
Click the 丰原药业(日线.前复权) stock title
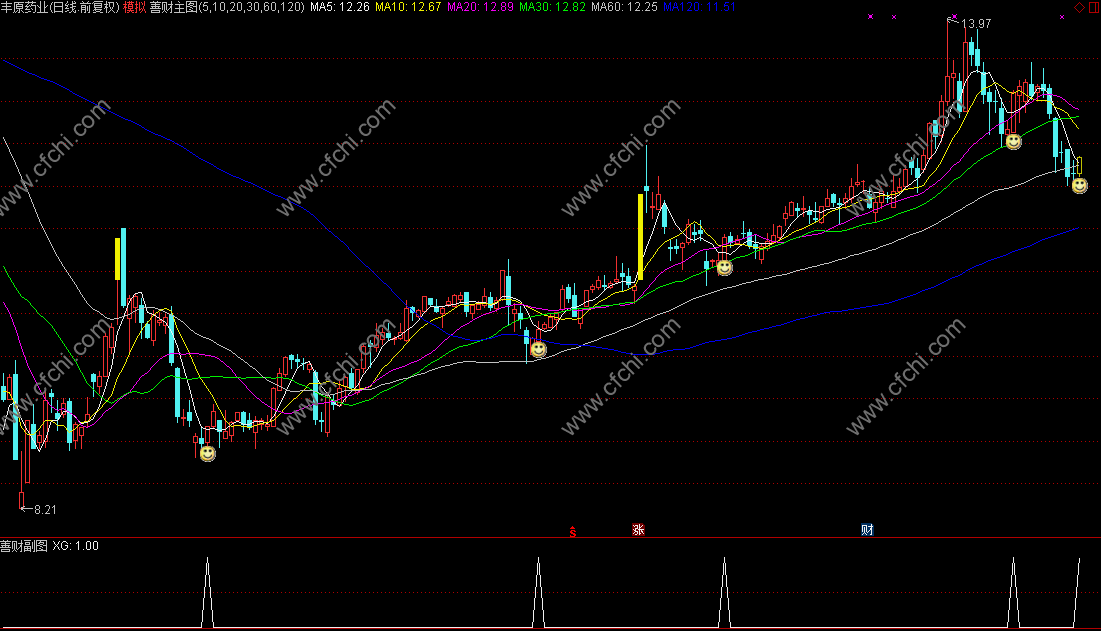point(60,7)
